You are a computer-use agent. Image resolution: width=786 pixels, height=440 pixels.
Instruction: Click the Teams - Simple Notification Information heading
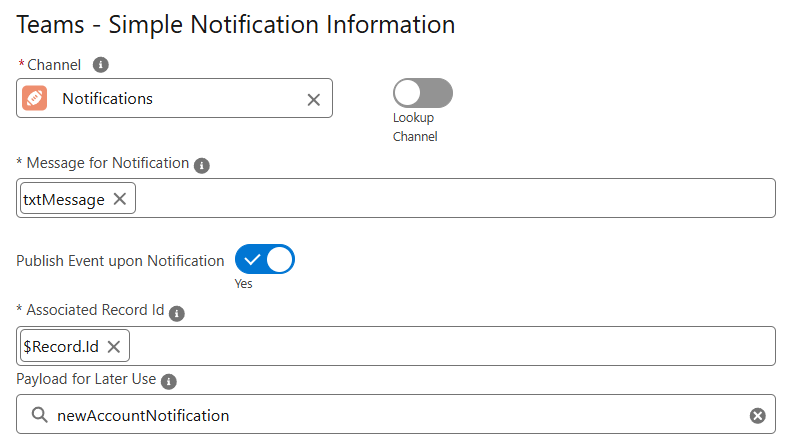point(236,25)
